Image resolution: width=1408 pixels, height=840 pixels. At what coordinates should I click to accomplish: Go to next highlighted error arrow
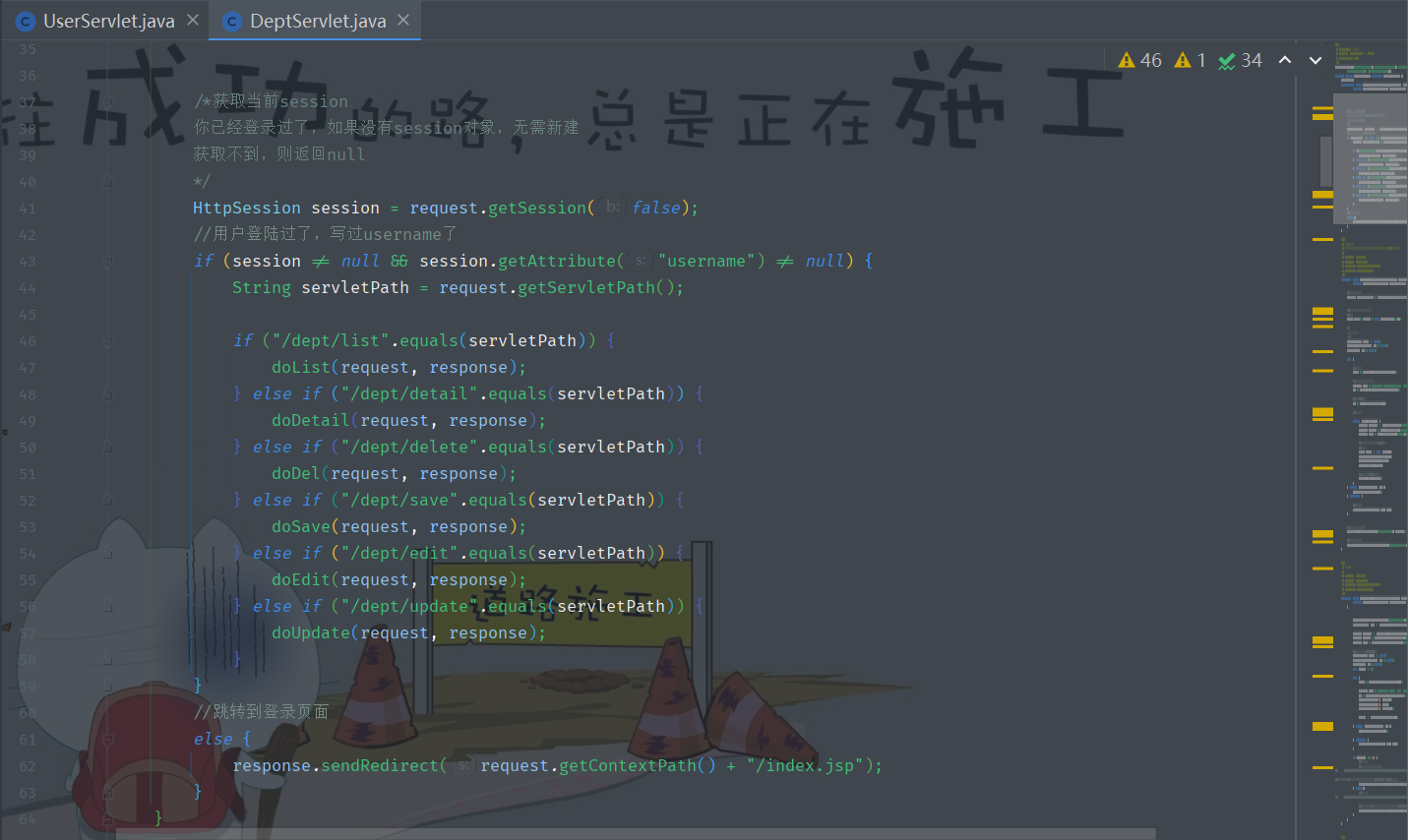click(1316, 60)
